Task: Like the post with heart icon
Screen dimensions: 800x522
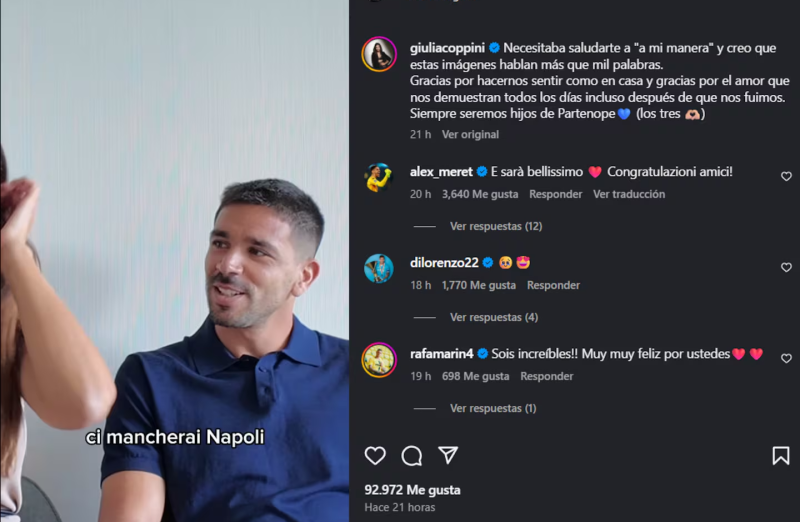Action: (x=375, y=456)
